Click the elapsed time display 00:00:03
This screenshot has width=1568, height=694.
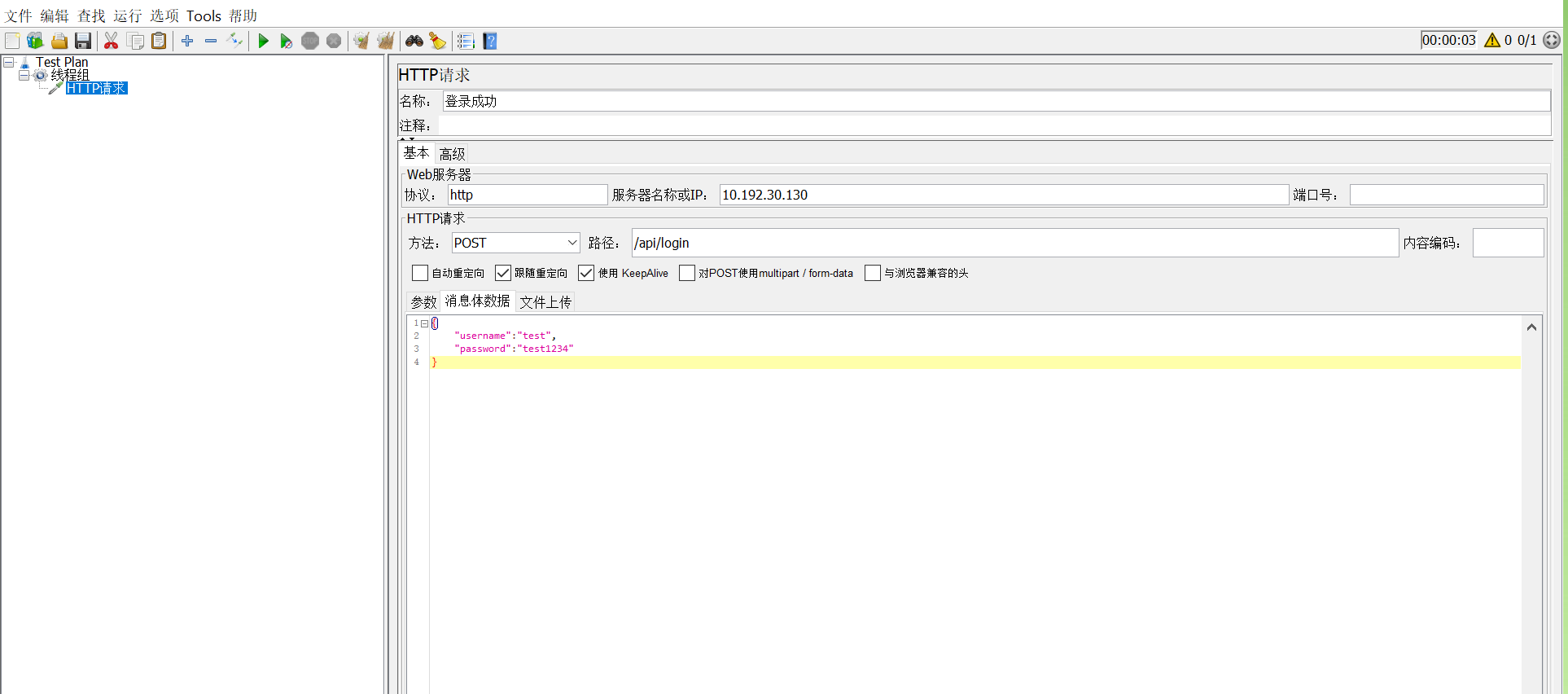pyautogui.click(x=1448, y=40)
